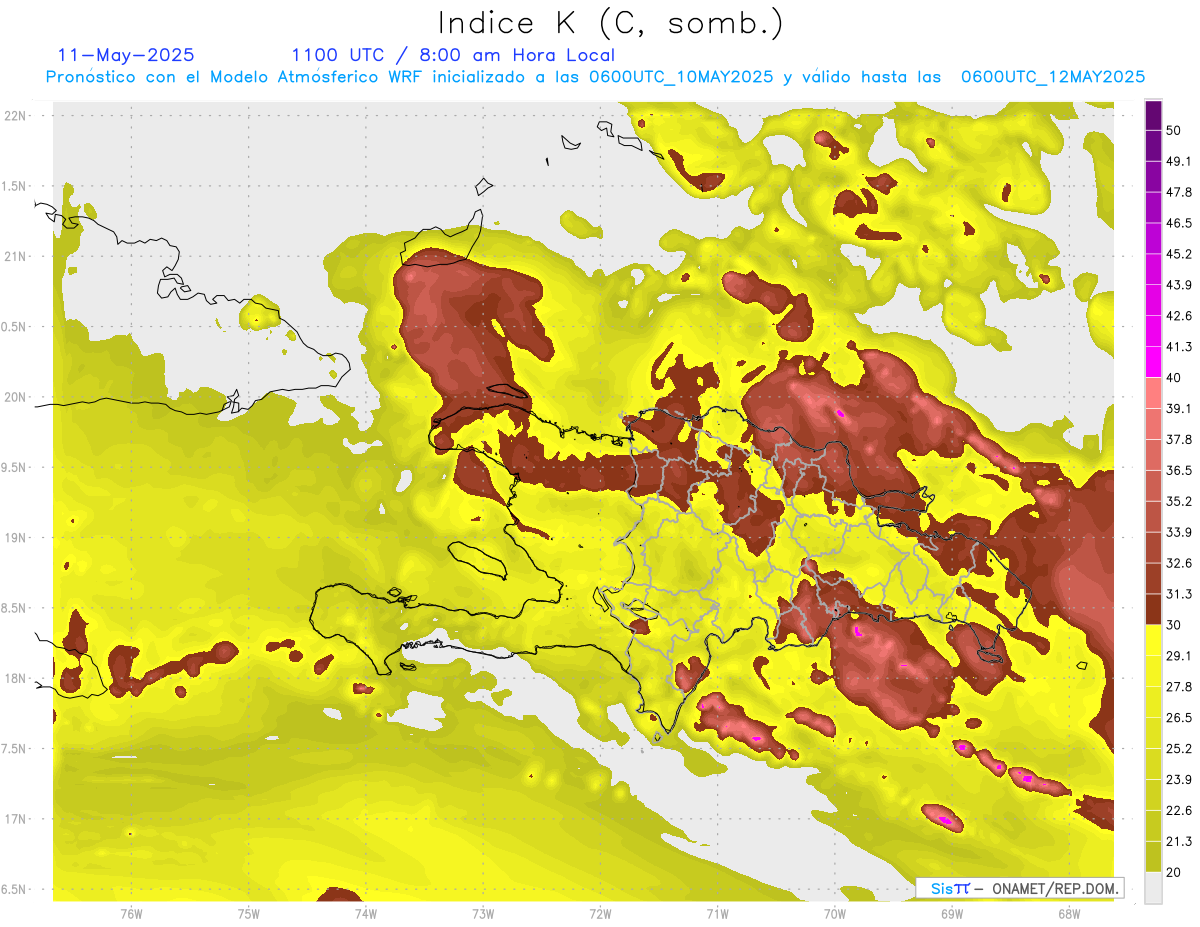
Task: Click the "21N" latitude label
Action: click(16, 256)
